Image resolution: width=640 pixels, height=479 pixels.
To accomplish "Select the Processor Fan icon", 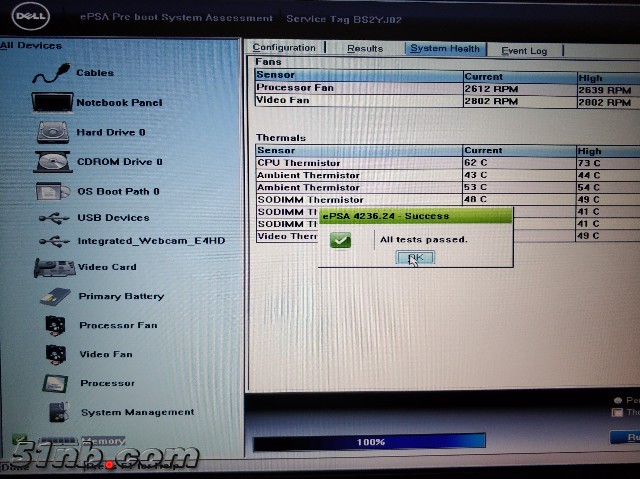I will click(x=56, y=325).
